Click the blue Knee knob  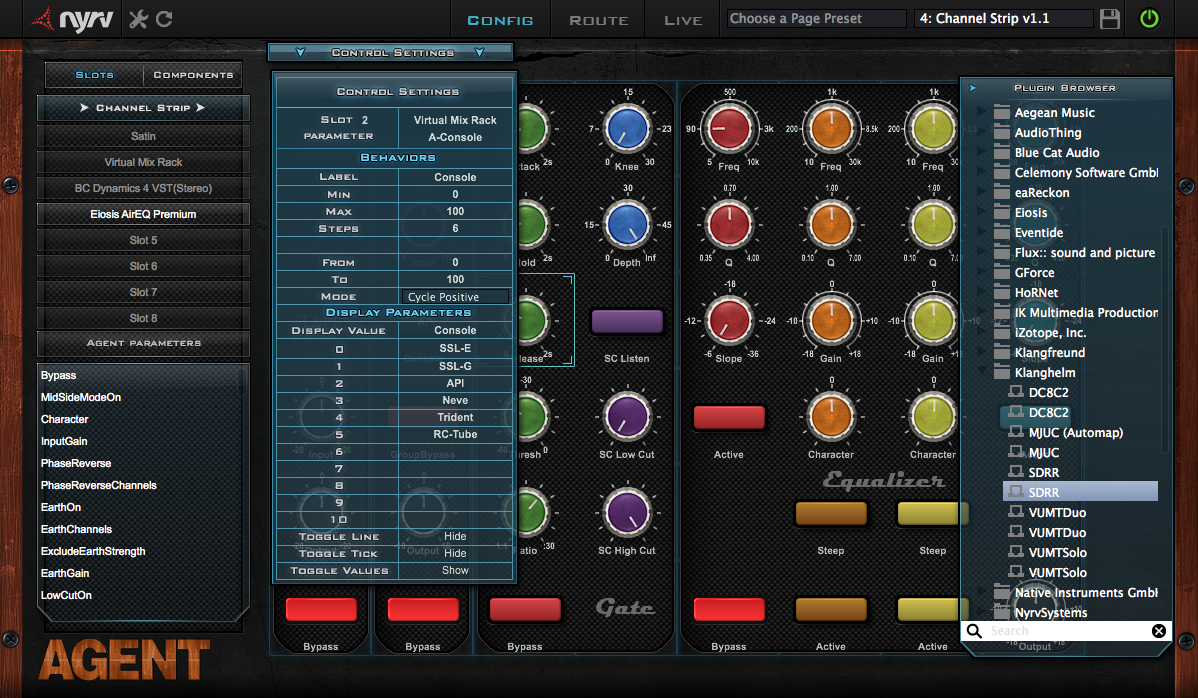tap(627, 128)
